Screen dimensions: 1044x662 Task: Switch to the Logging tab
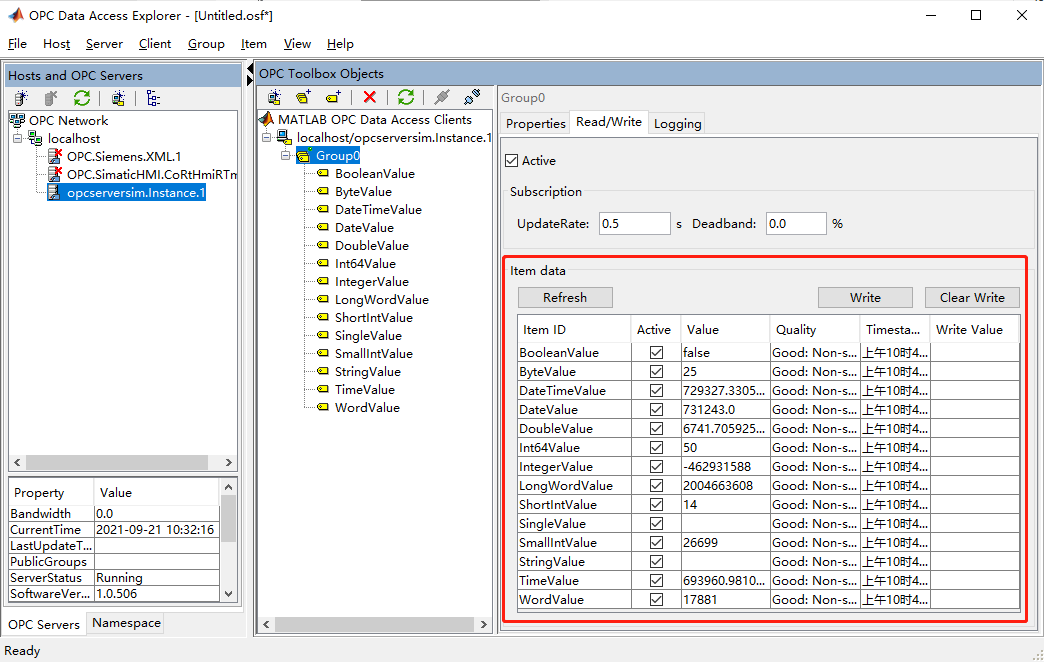677,123
